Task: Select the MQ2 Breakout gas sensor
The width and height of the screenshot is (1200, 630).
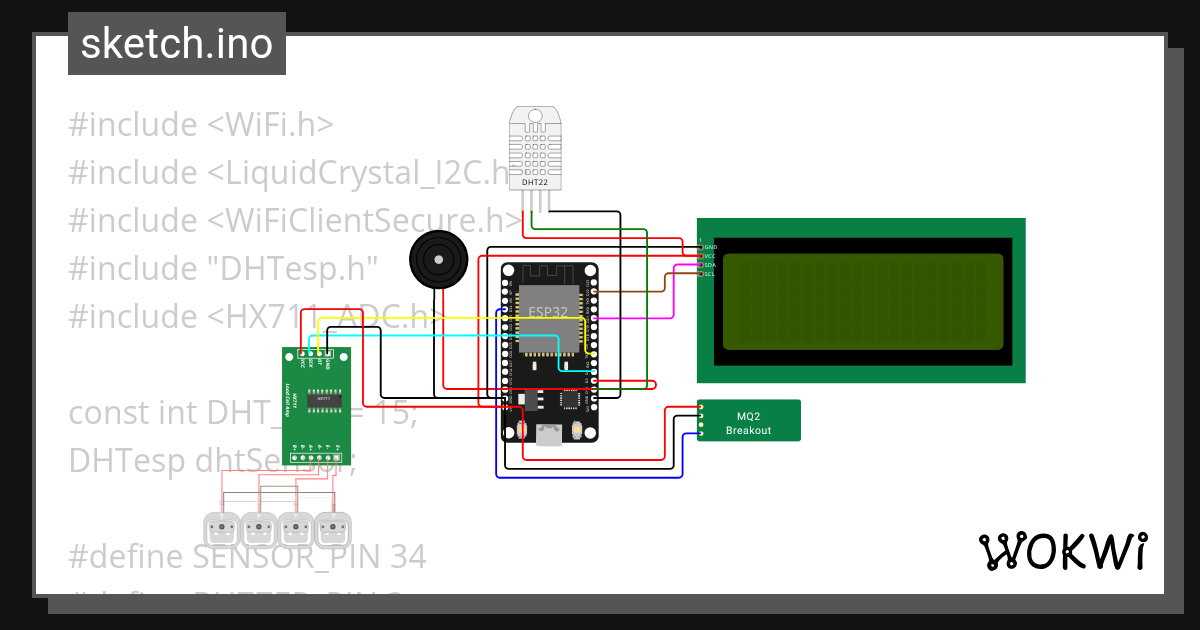Action: 748,420
